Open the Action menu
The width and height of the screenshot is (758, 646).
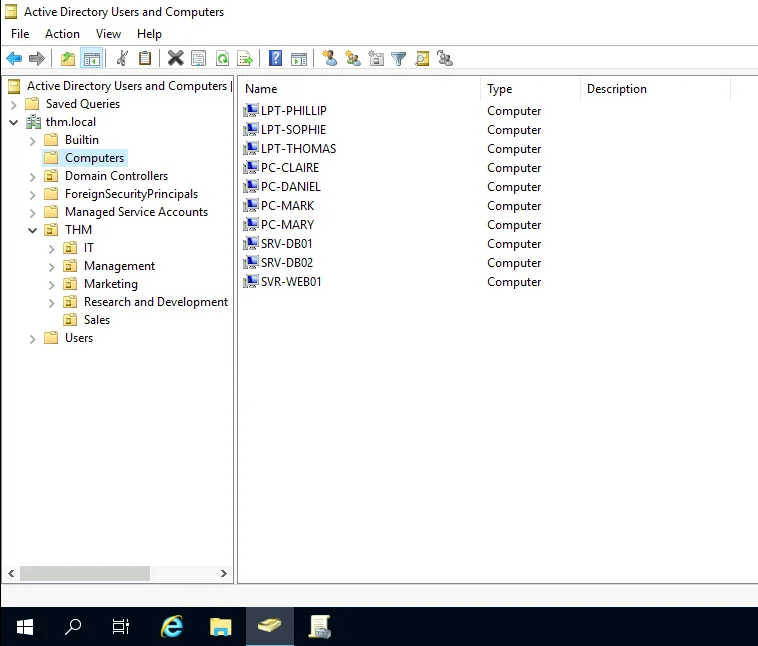pyautogui.click(x=62, y=34)
